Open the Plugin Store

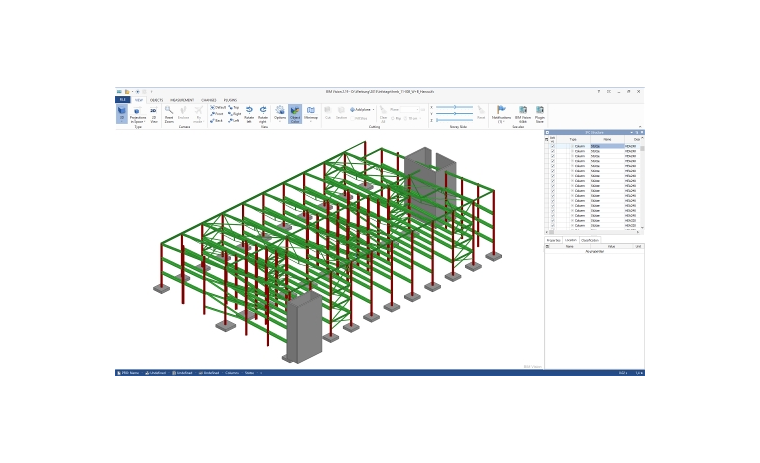[x=539, y=114]
